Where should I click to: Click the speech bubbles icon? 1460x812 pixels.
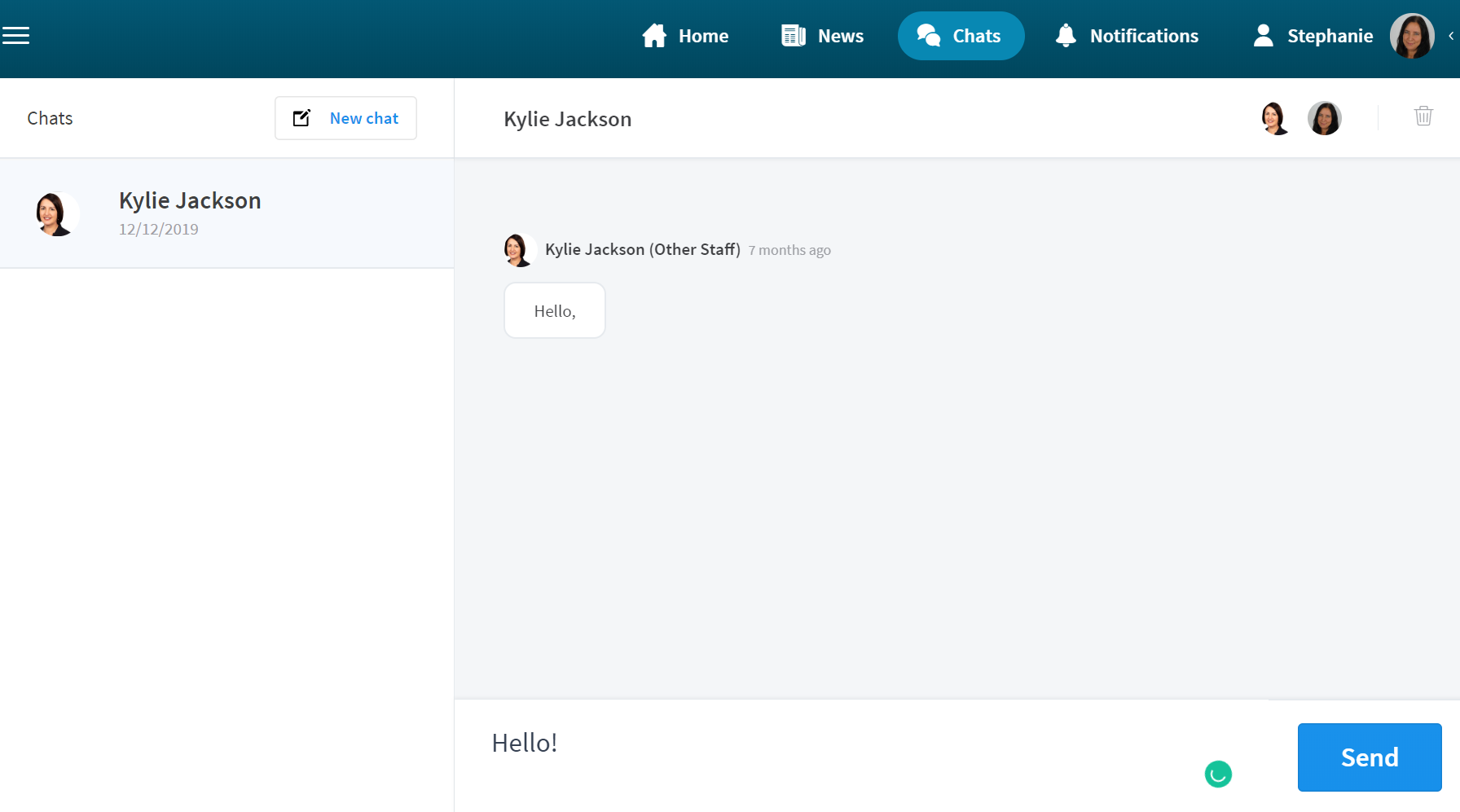pyautogui.click(x=929, y=36)
